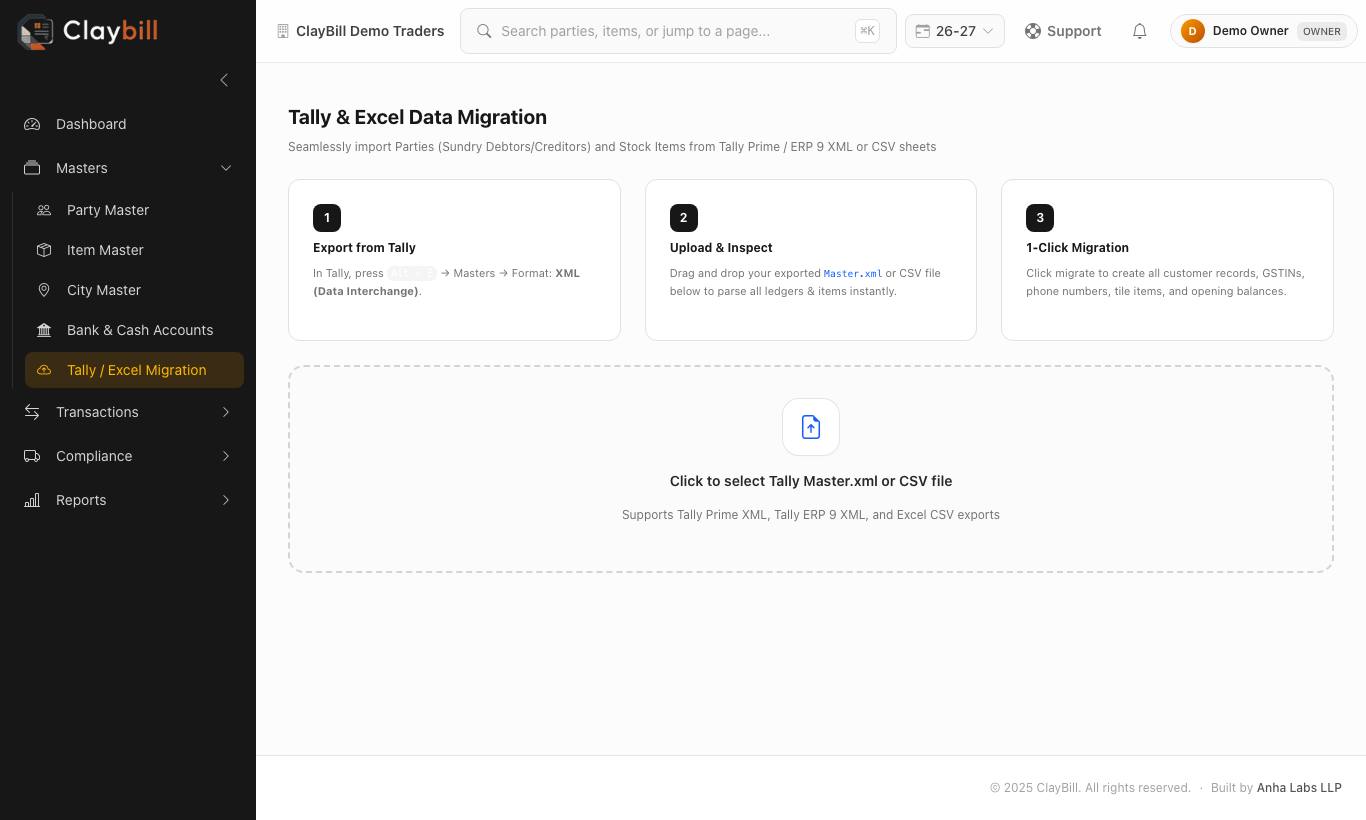Click the building icon beside ClayBill Demo Traders
This screenshot has height=820, width=1366.
tap(283, 31)
